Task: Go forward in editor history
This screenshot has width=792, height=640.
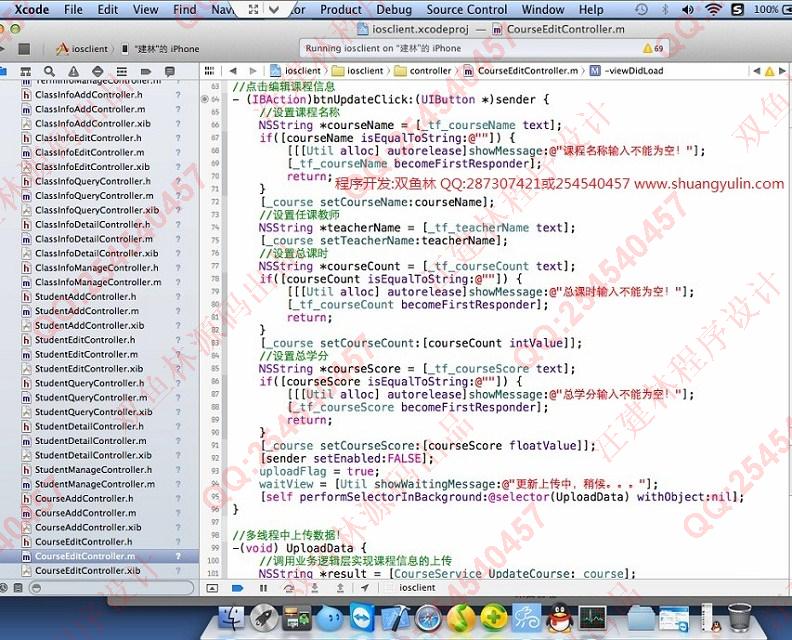Action: coord(253,71)
